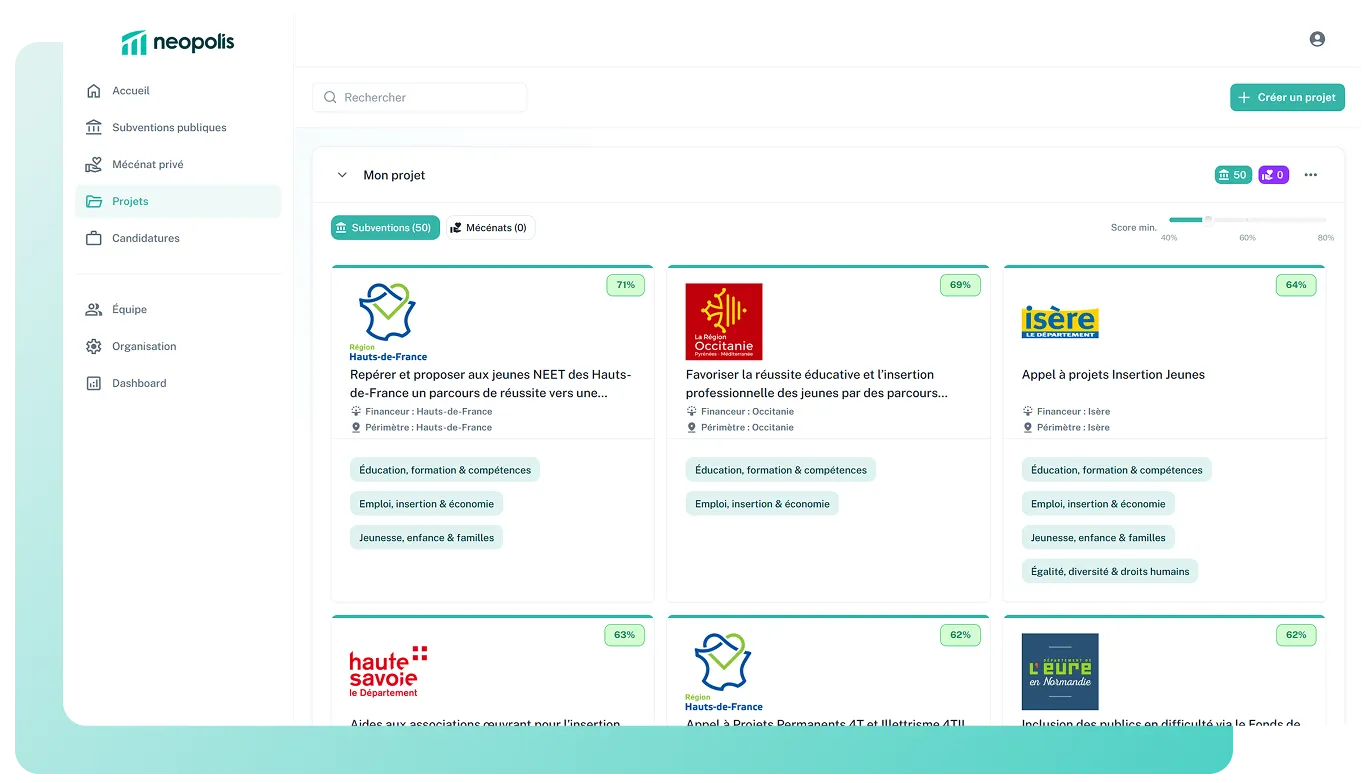Click the Subventions publiques bank icon
This screenshot has height=783, width=1365.
click(94, 128)
